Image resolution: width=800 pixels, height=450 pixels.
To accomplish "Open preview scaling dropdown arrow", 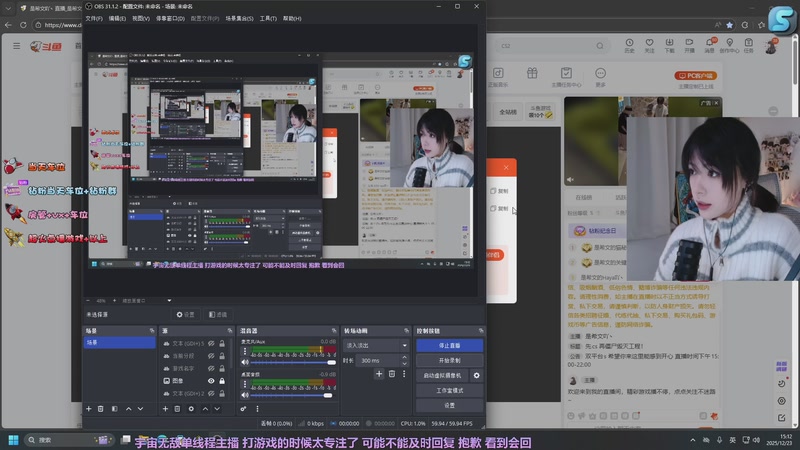I will tap(169, 301).
